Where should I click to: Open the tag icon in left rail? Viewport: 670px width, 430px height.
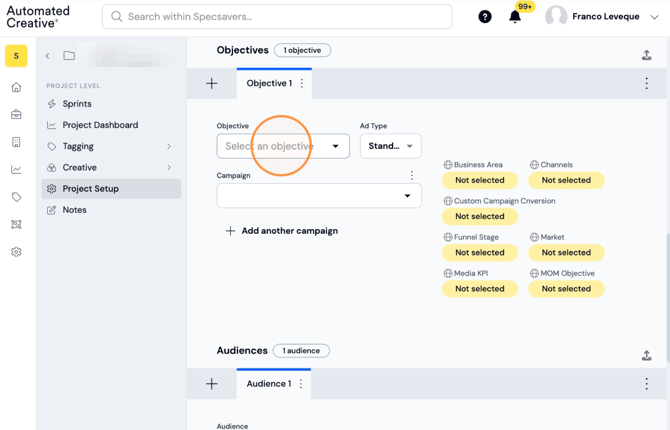[x=16, y=197]
